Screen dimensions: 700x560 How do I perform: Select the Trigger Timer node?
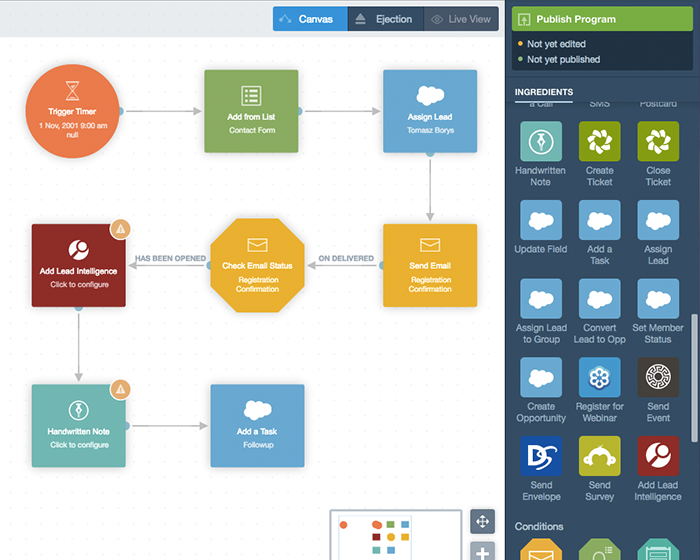coord(72,111)
